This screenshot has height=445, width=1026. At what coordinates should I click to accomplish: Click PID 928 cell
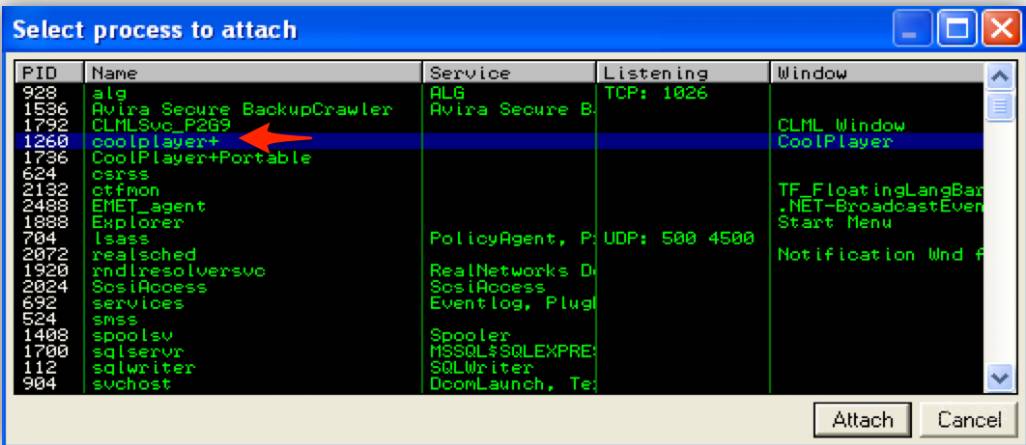click(39, 93)
